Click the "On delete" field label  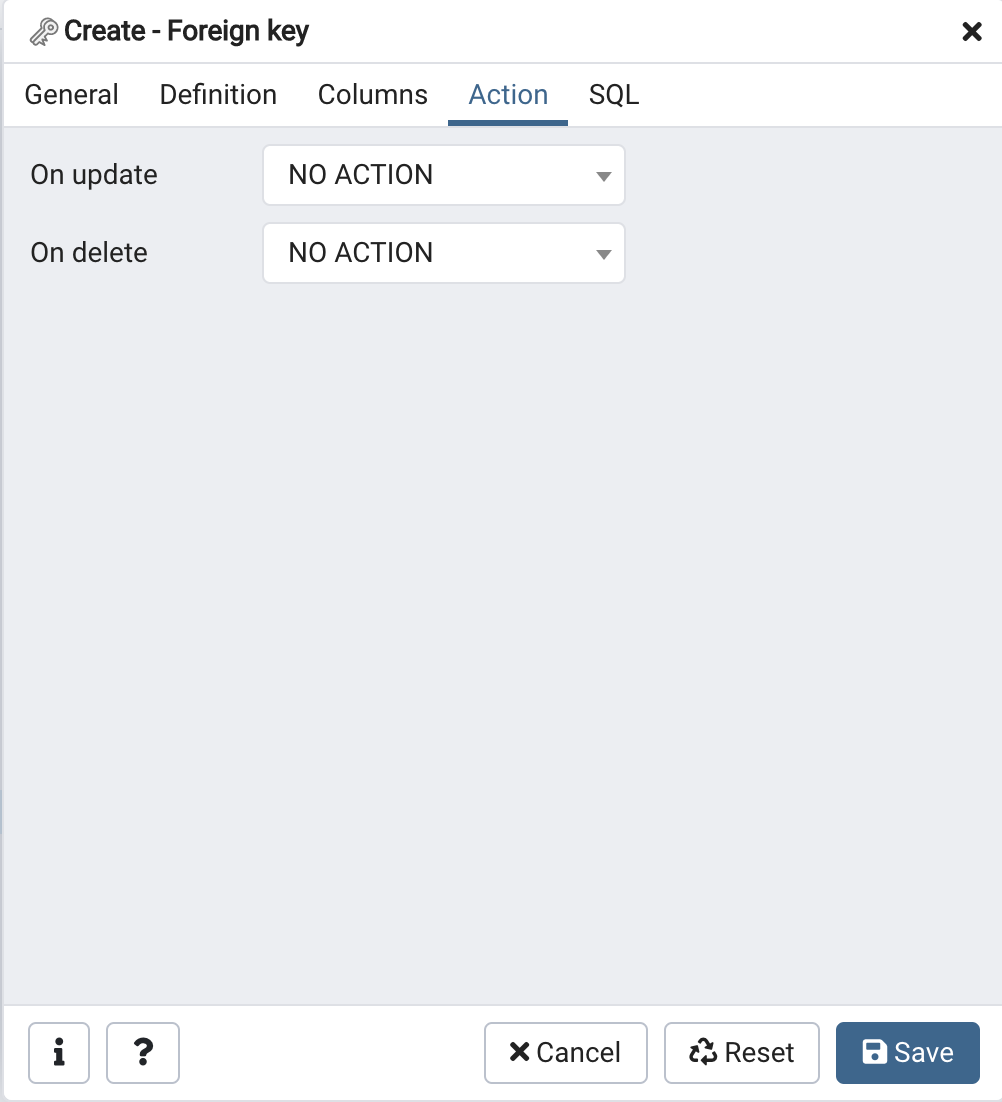point(89,253)
